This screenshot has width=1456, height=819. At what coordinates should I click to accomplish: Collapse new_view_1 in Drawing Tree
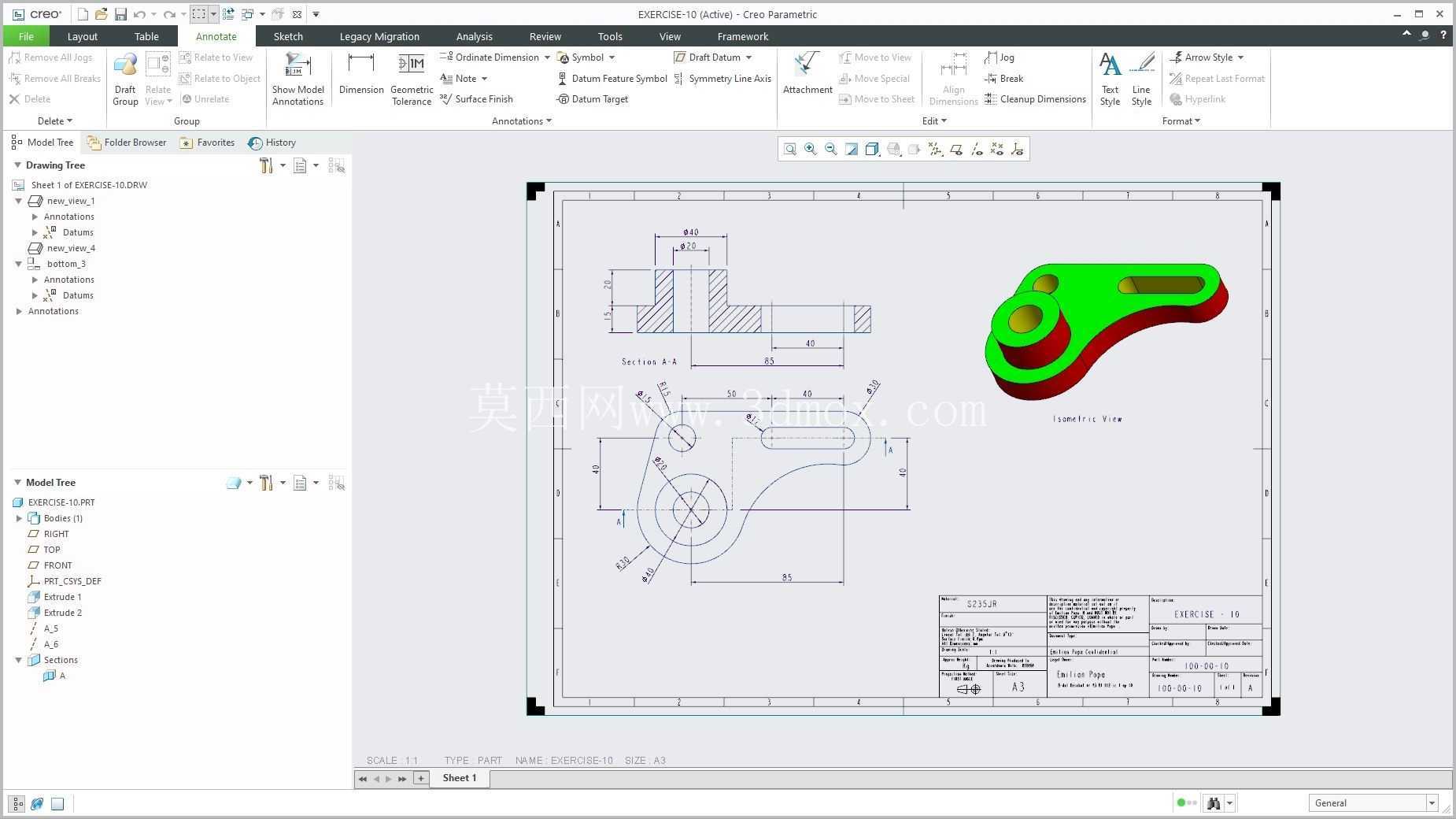18,201
